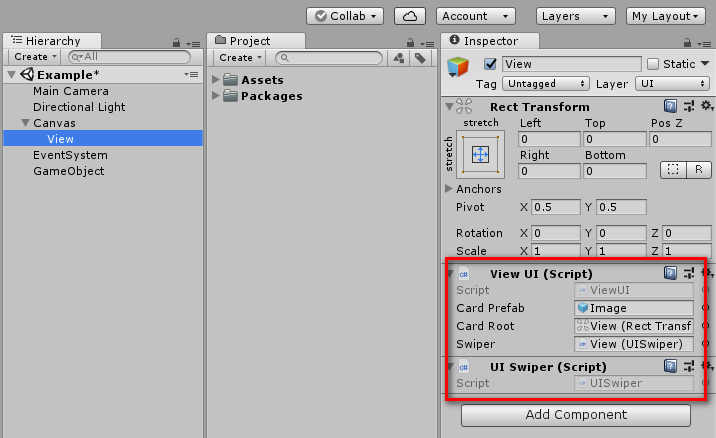The width and height of the screenshot is (716, 438).
Task: Click the Rotation Z field
Action: click(x=686, y=233)
